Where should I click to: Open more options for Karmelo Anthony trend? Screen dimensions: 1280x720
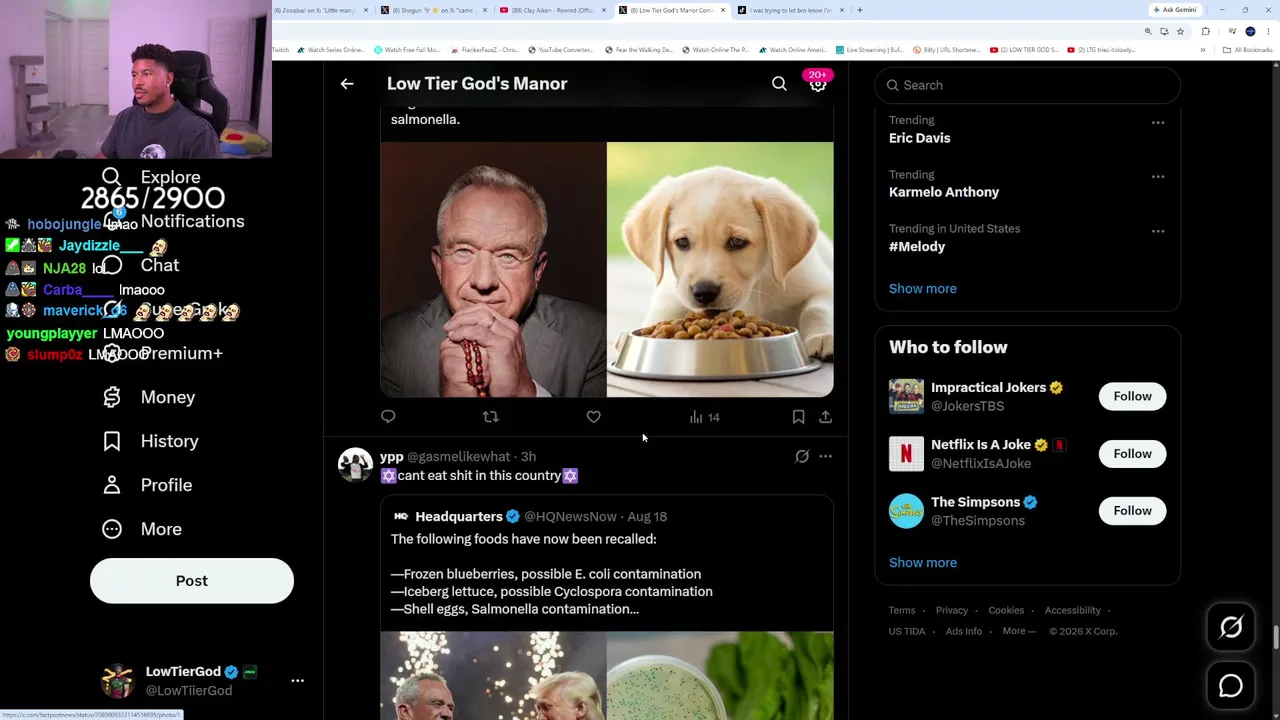click(1158, 177)
